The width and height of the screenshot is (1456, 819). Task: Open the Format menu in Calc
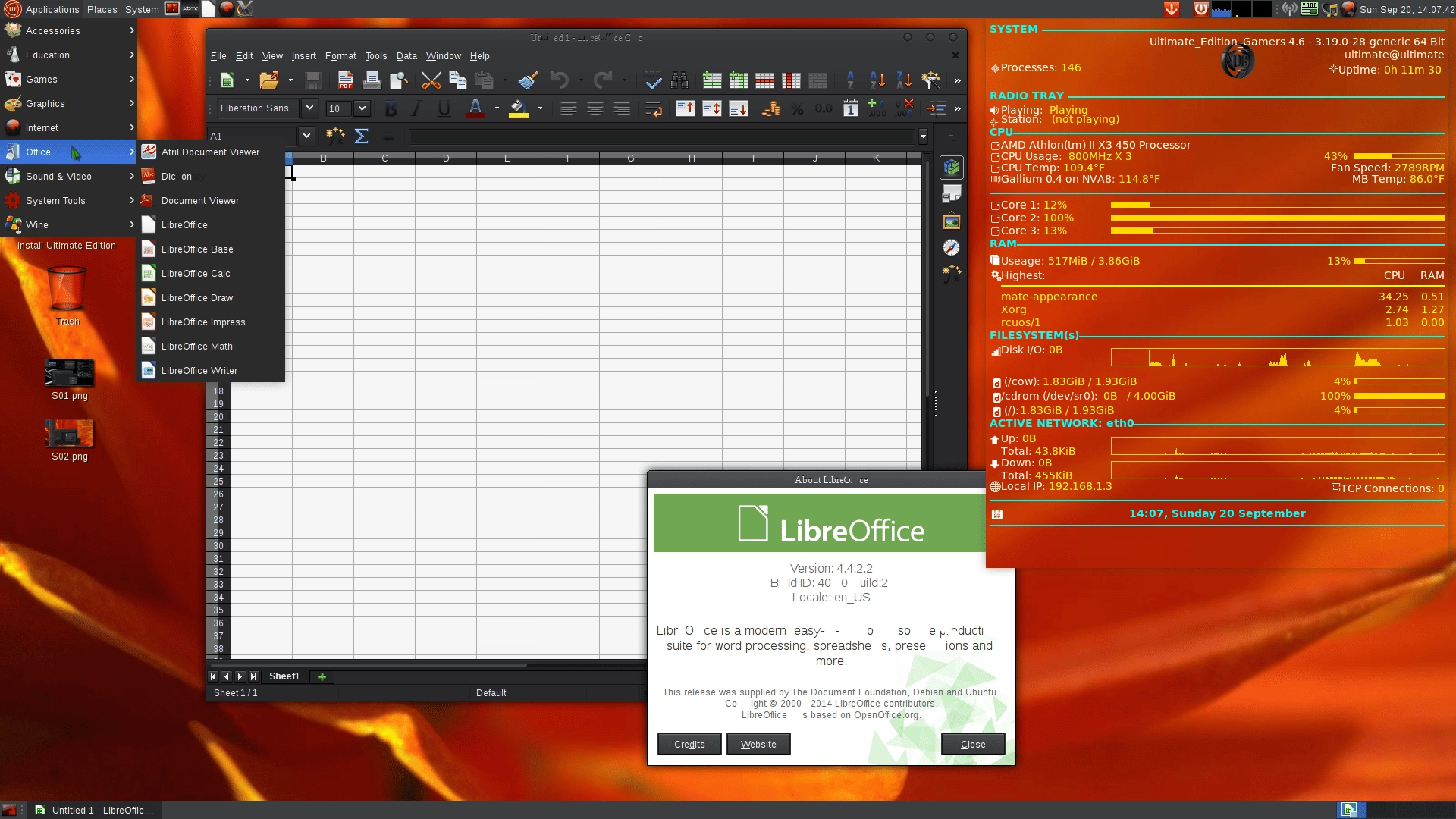coord(340,56)
